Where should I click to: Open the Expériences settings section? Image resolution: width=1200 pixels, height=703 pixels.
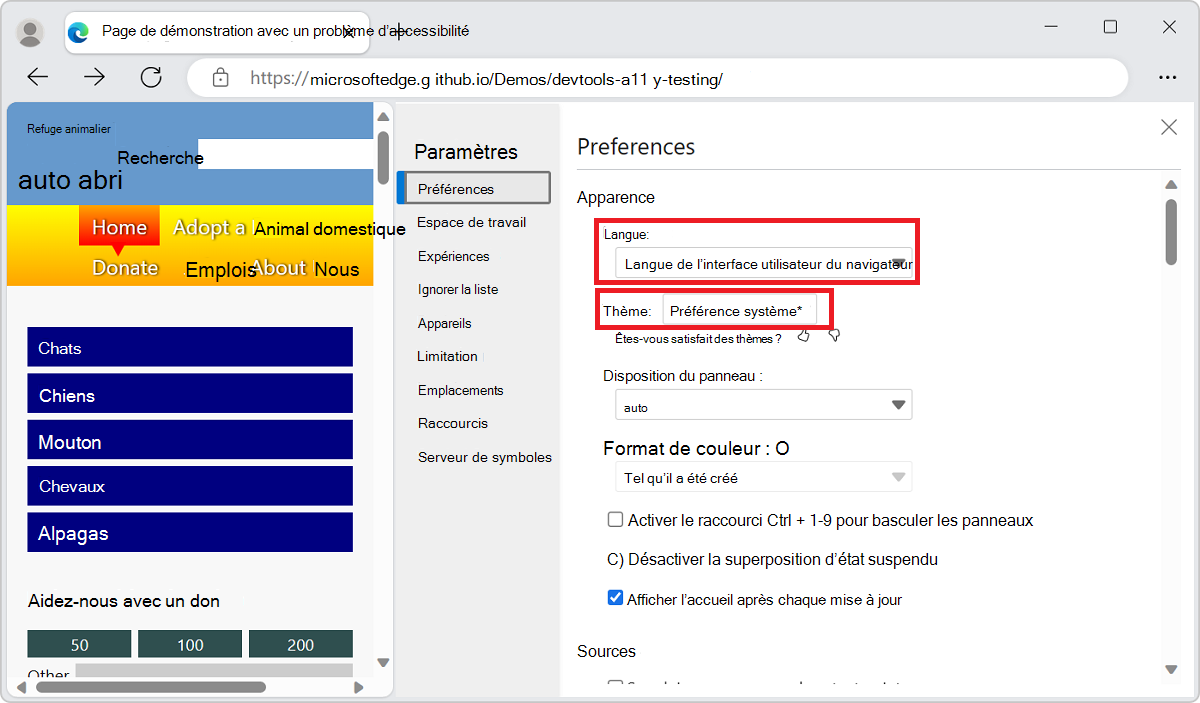pyautogui.click(x=453, y=256)
